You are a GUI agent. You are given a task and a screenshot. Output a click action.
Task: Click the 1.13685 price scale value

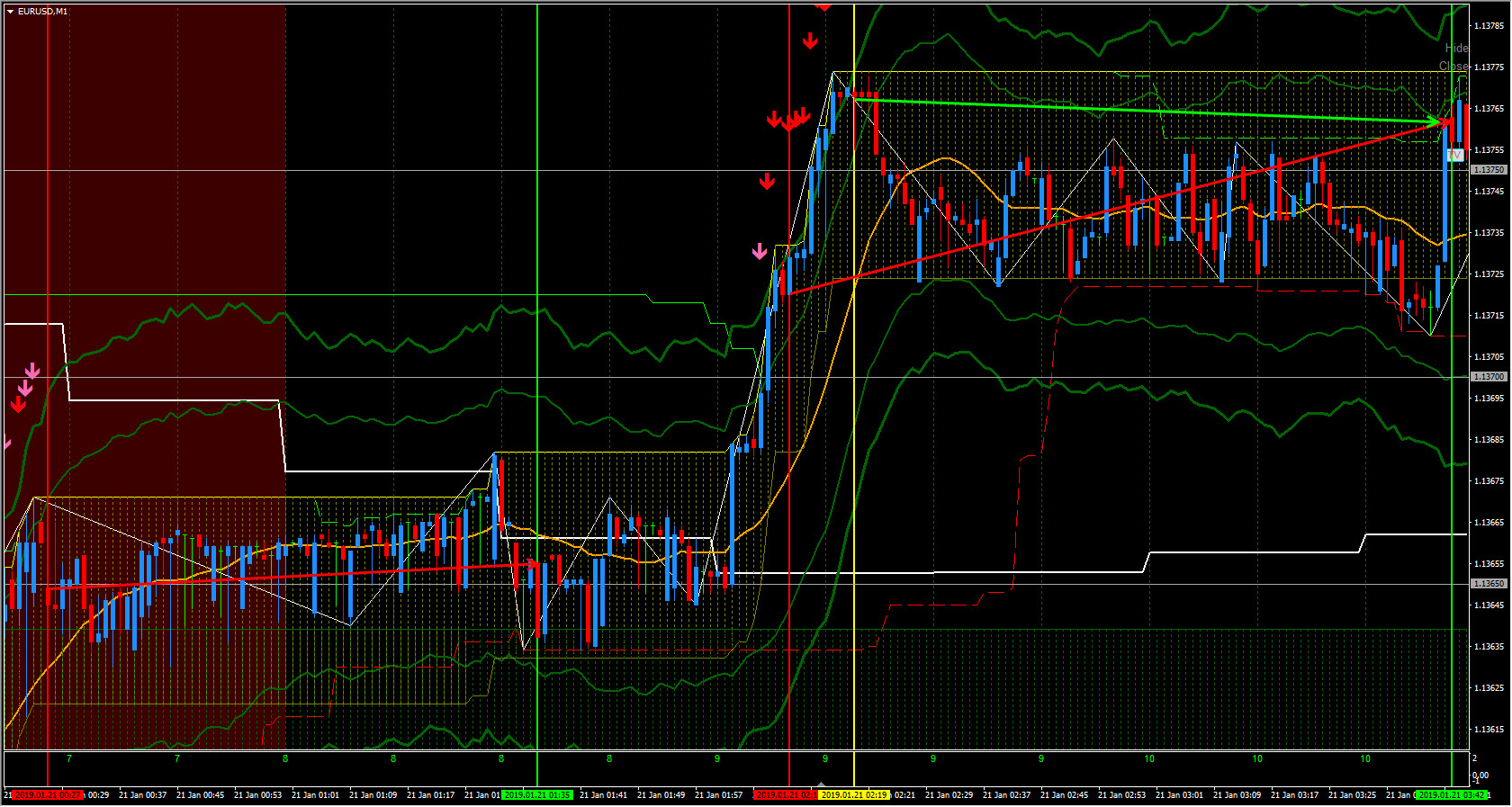pos(1489,440)
